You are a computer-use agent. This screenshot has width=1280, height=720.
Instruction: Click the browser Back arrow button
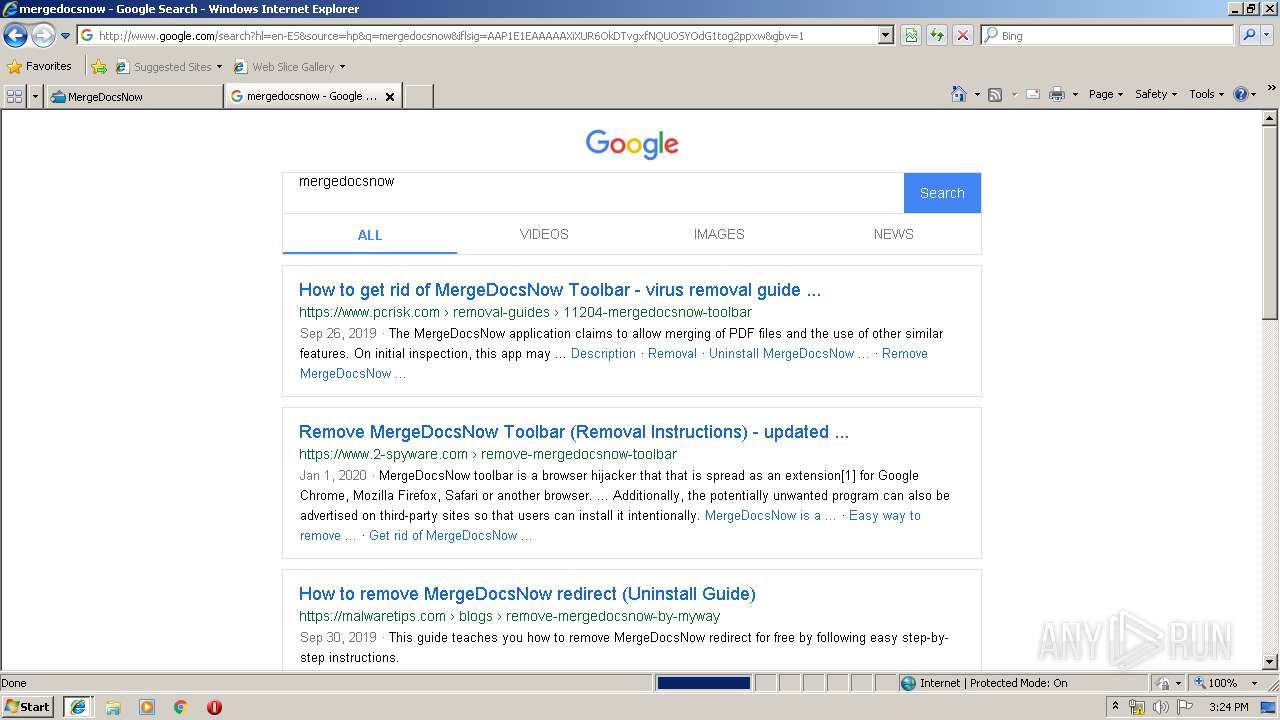tap(15, 36)
